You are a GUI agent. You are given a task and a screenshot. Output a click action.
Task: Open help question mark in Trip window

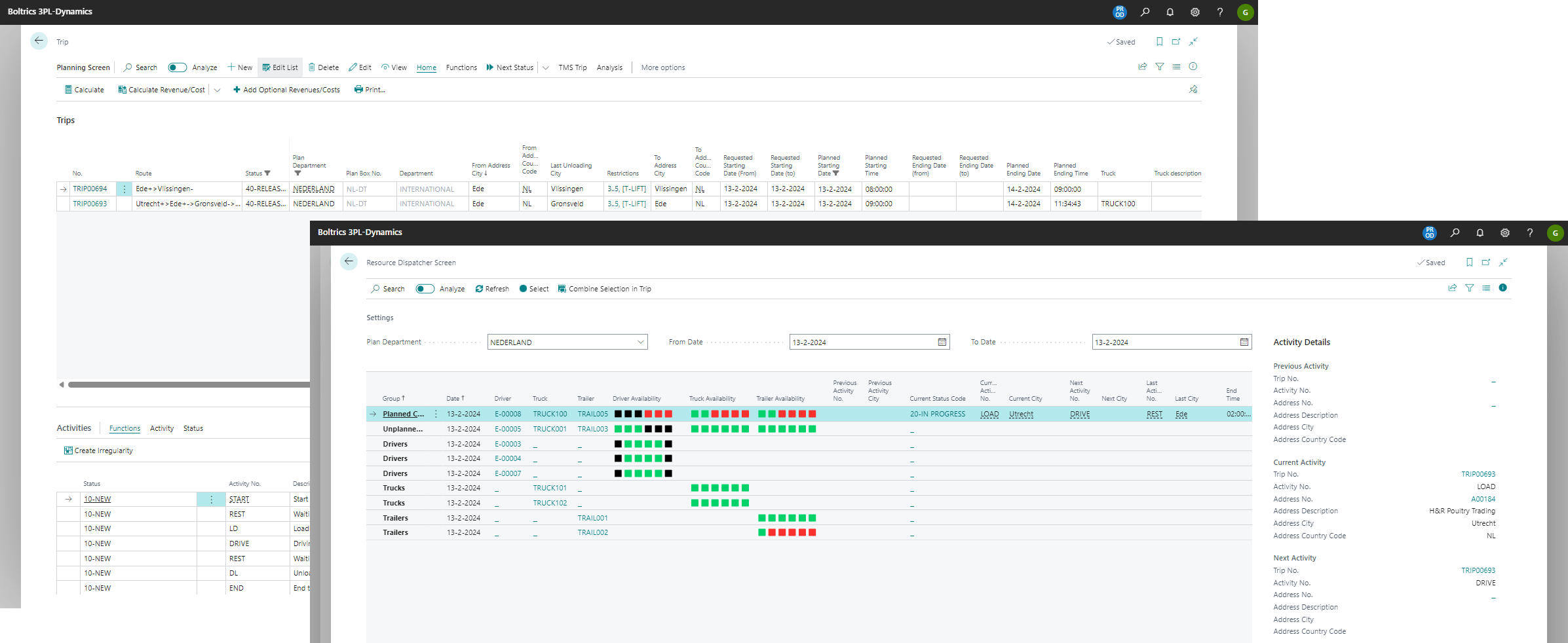[1220, 12]
